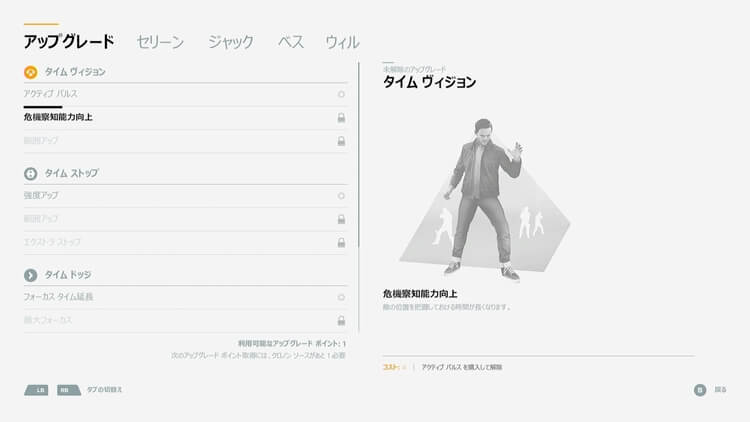Select the 強度アップ upgrade
750x422 pixels.
click(x=186, y=196)
